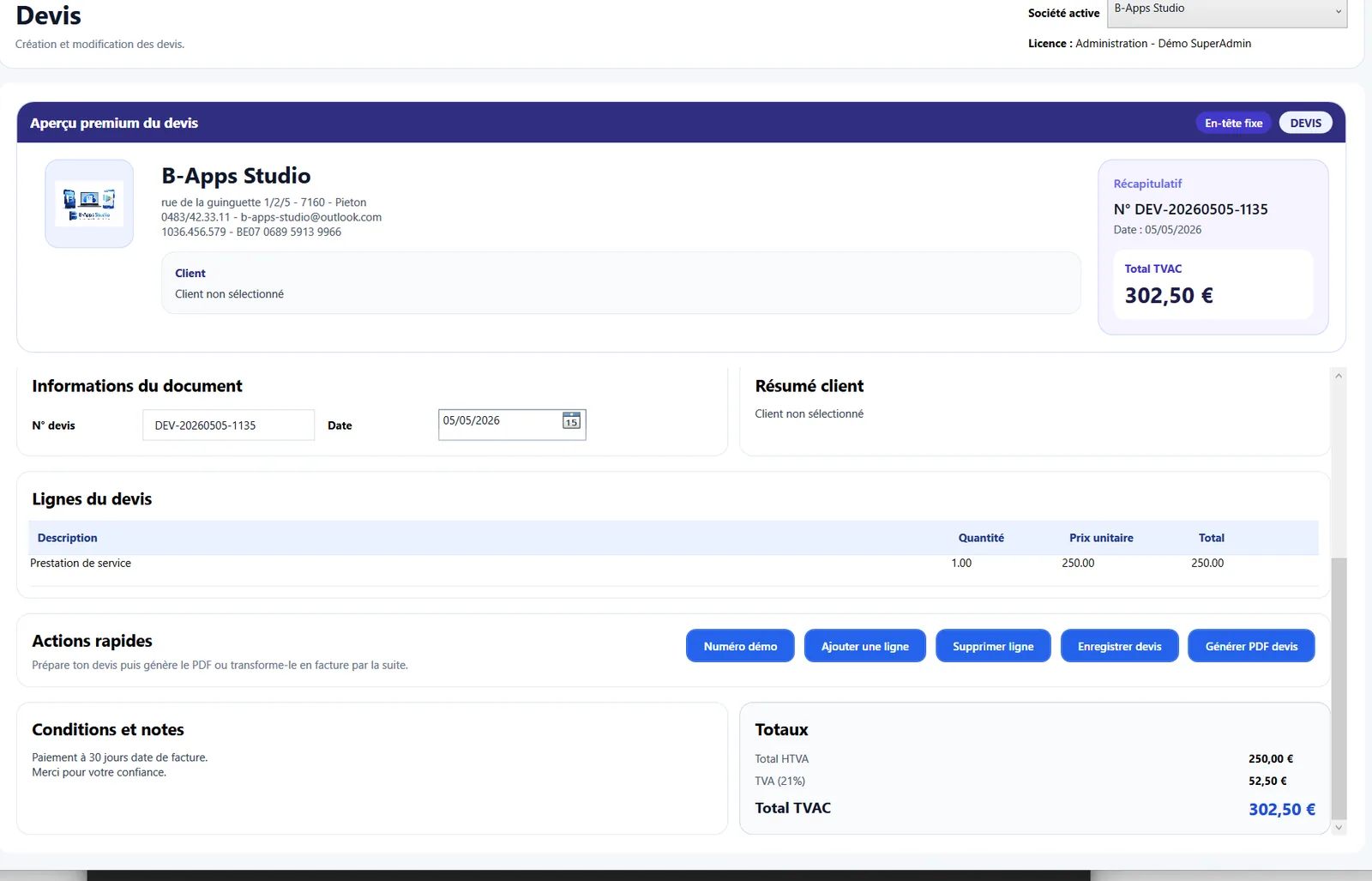
Task: Click quantity cell 1.00
Action: tap(961, 564)
